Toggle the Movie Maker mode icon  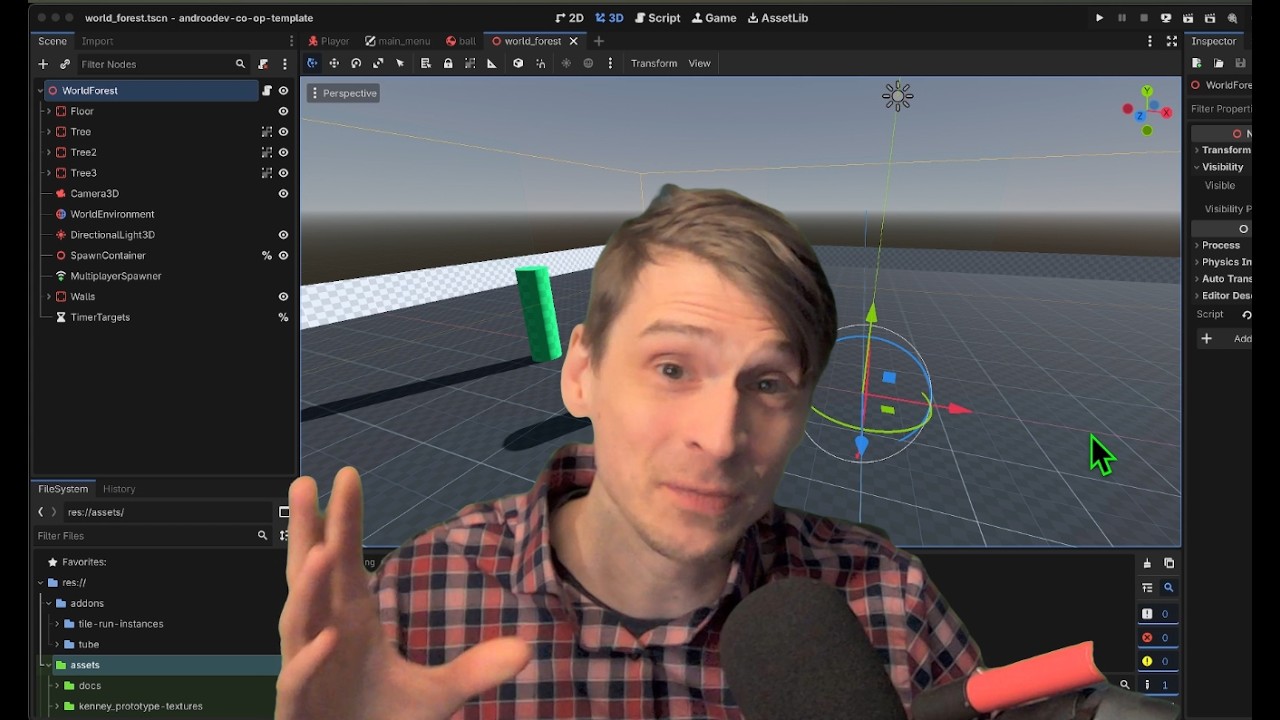click(x=1232, y=18)
